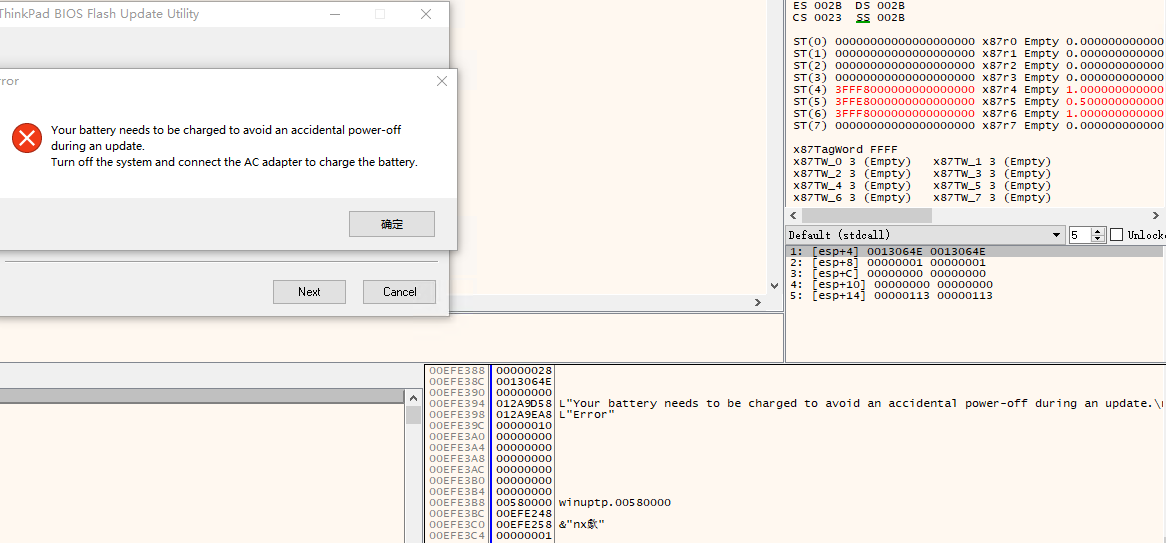Select the argument row 1: [esp+4] 0013064E
Screen dimensions: 1166x543
pyautogui.click(x=974, y=251)
